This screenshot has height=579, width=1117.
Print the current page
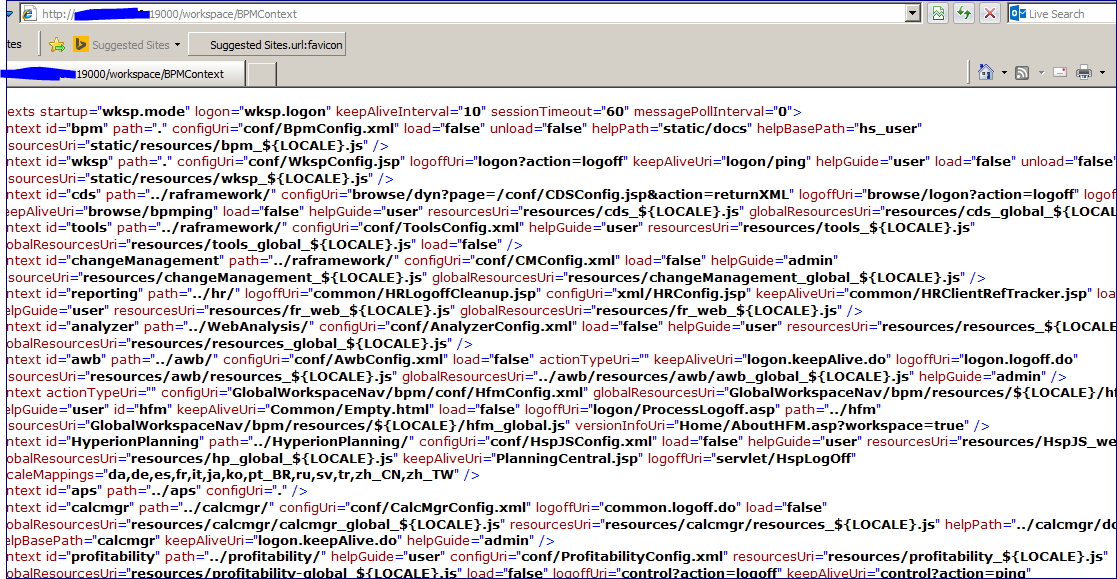point(1083,73)
